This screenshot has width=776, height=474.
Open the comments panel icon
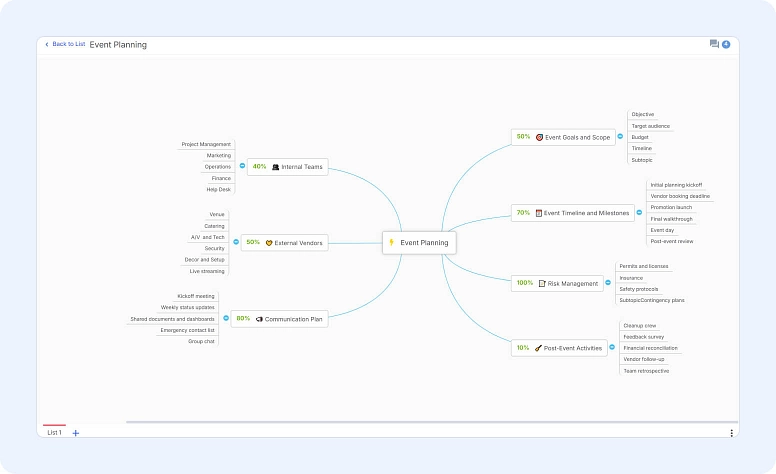714,44
